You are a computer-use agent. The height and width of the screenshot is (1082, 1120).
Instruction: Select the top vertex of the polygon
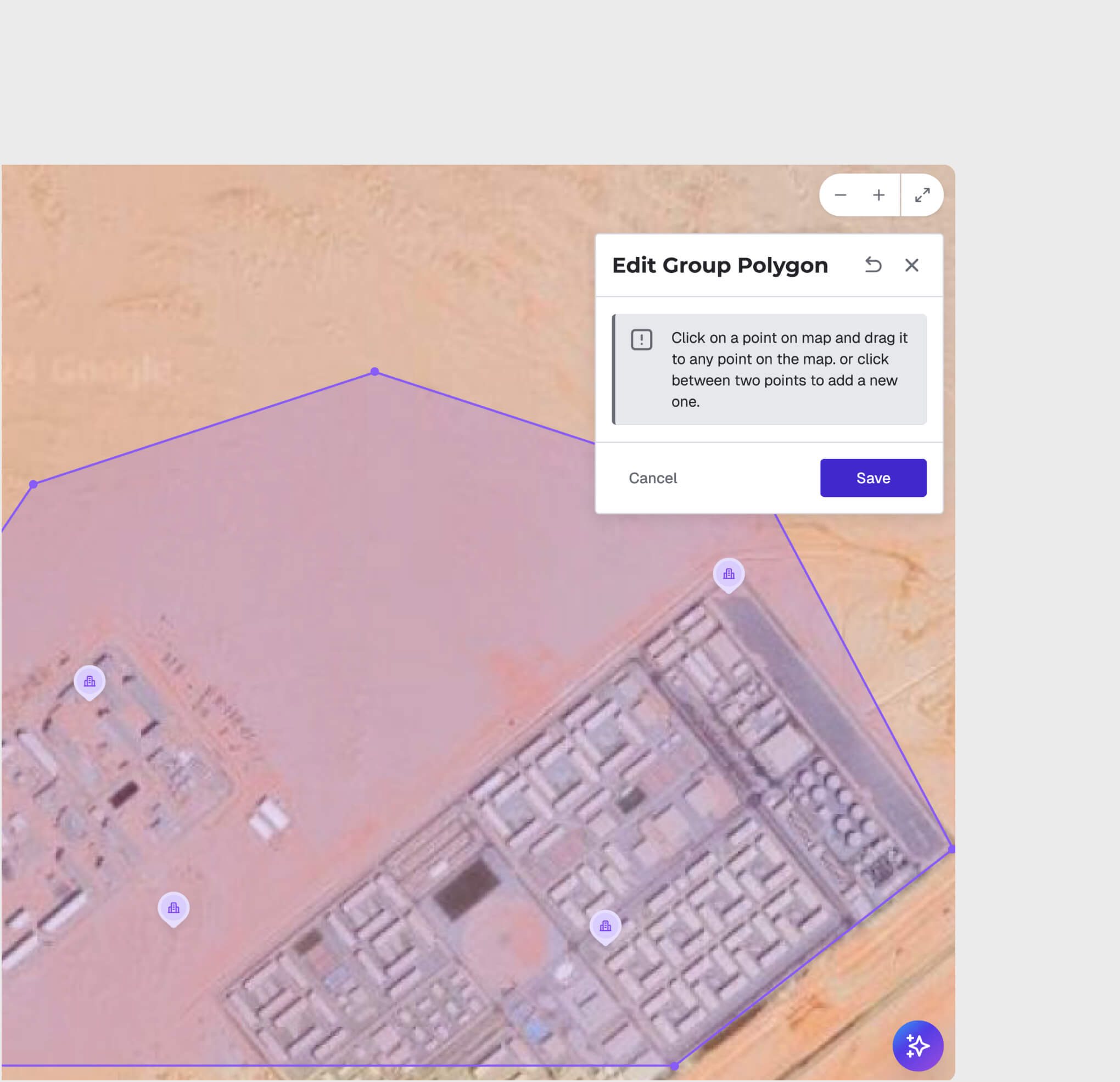tap(374, 371)
